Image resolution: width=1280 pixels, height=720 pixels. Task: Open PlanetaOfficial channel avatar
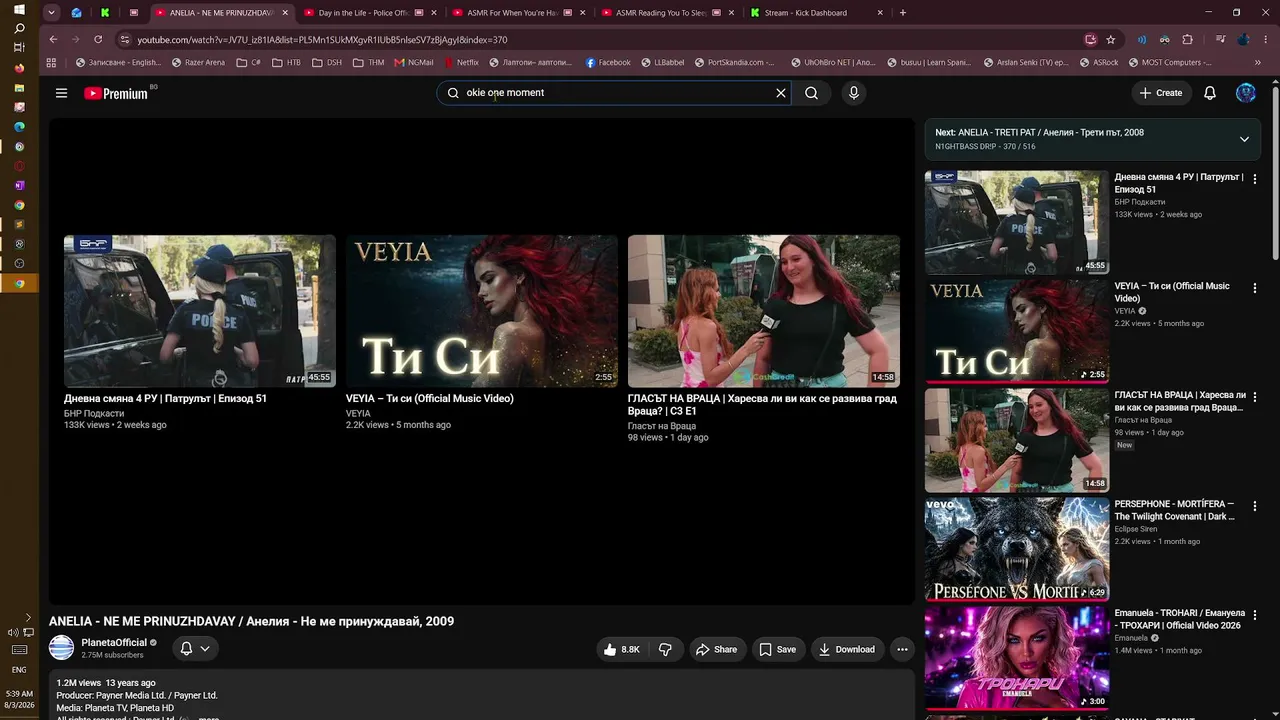coord(62,648)
